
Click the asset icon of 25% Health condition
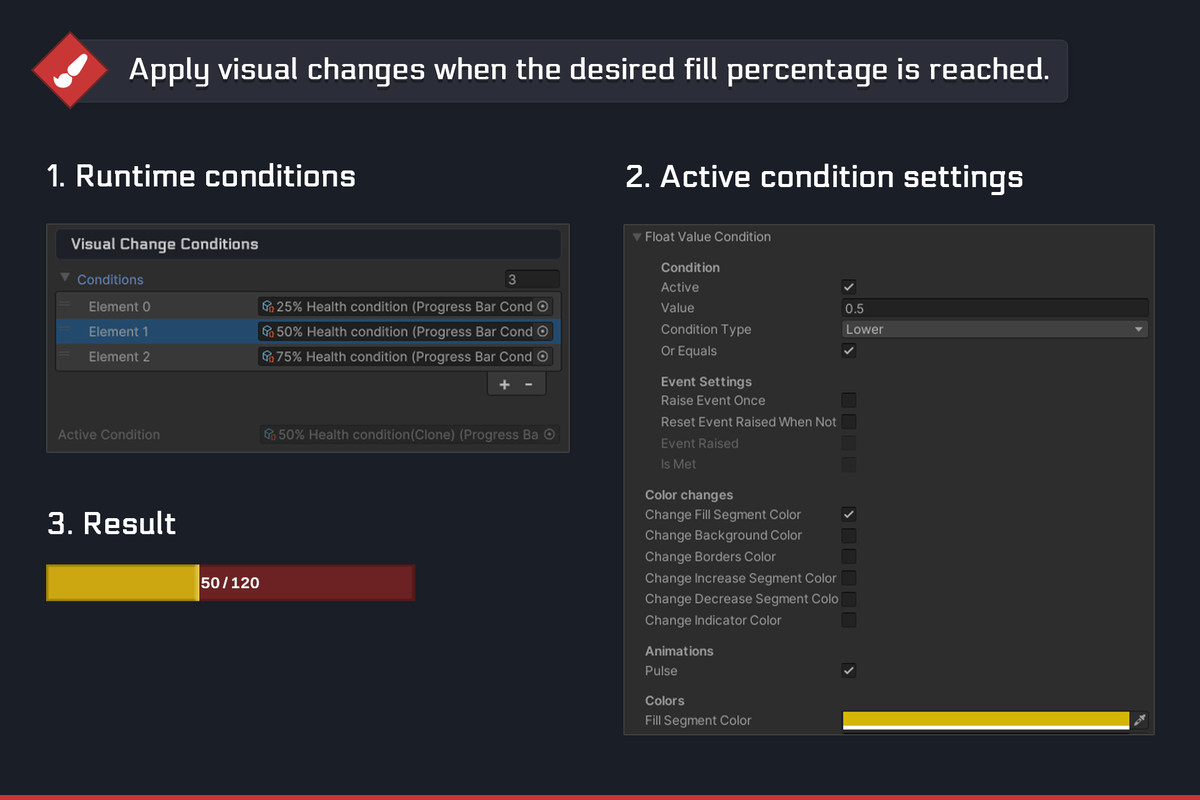pos(268,306)
